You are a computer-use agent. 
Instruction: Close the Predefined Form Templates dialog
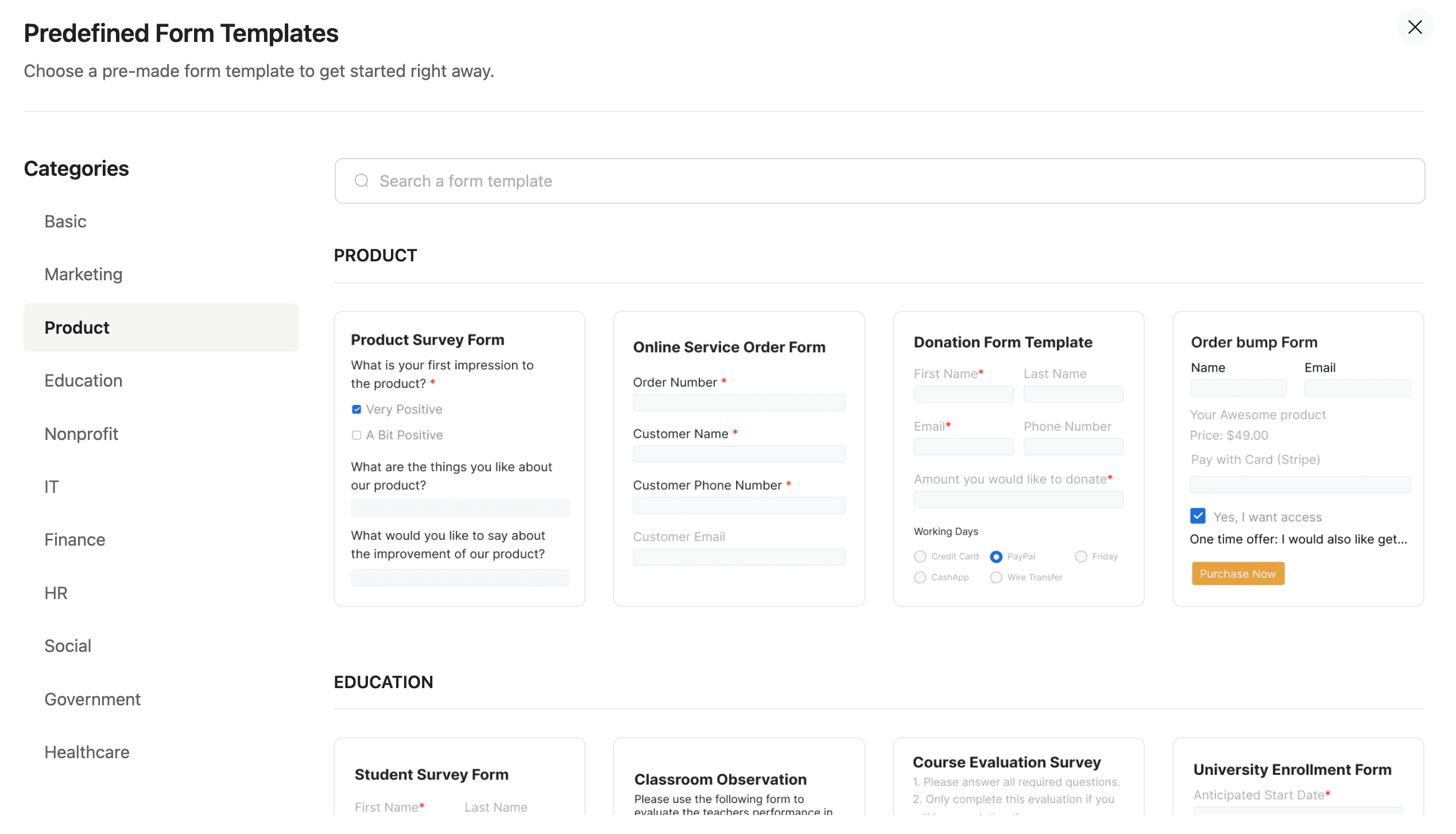1415,26
